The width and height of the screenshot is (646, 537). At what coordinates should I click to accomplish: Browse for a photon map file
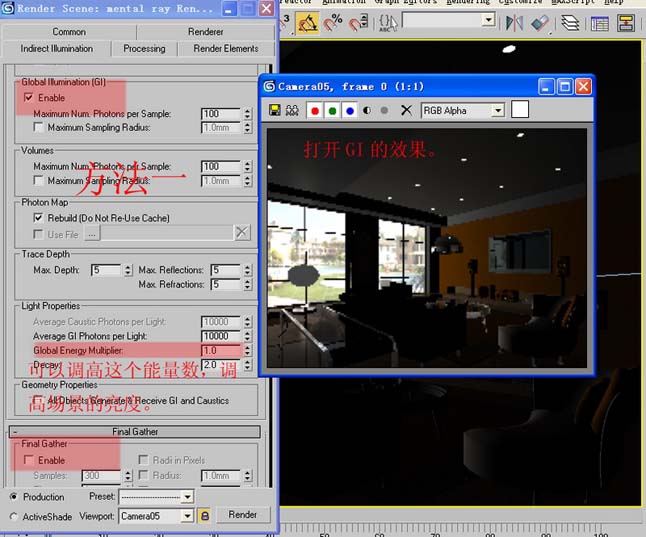pyautogui.click(x=92, y=234)
